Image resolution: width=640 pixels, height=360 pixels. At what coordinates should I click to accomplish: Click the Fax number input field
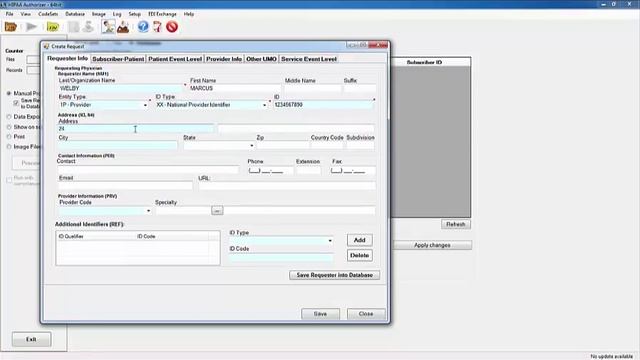pyautogui.click(x=353, y=171)
